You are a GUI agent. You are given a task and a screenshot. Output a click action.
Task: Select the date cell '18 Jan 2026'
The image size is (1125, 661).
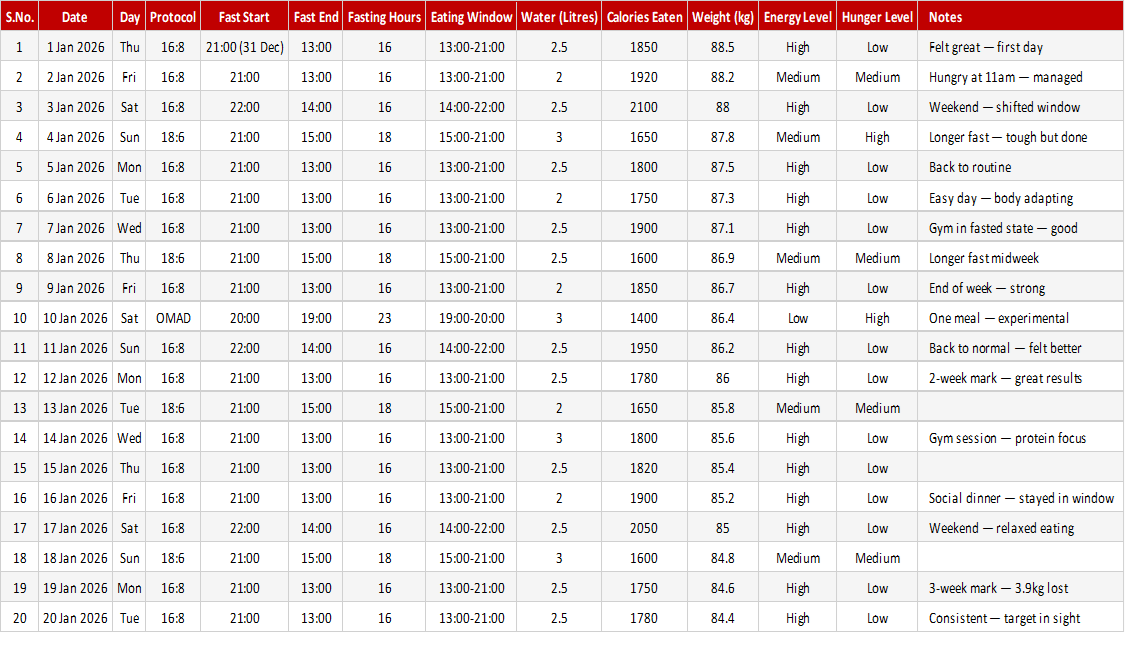75,559
